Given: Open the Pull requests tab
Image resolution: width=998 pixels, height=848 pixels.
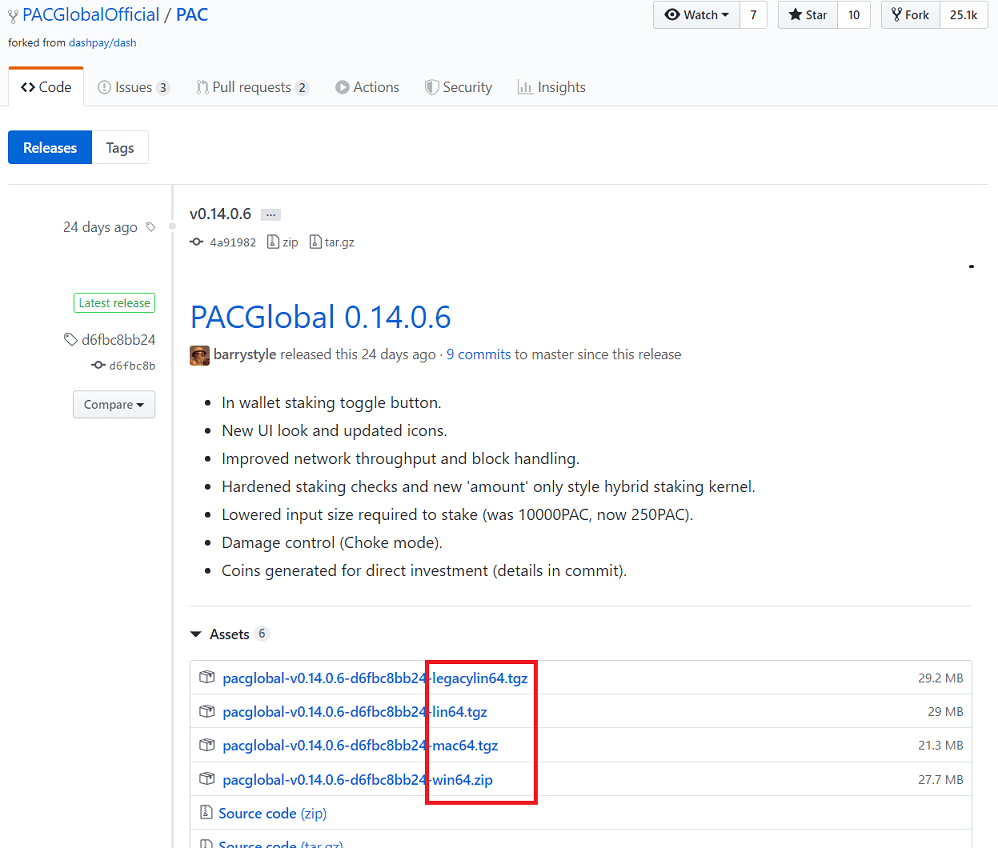Looking at the screenshot, I should coord(252,87).
